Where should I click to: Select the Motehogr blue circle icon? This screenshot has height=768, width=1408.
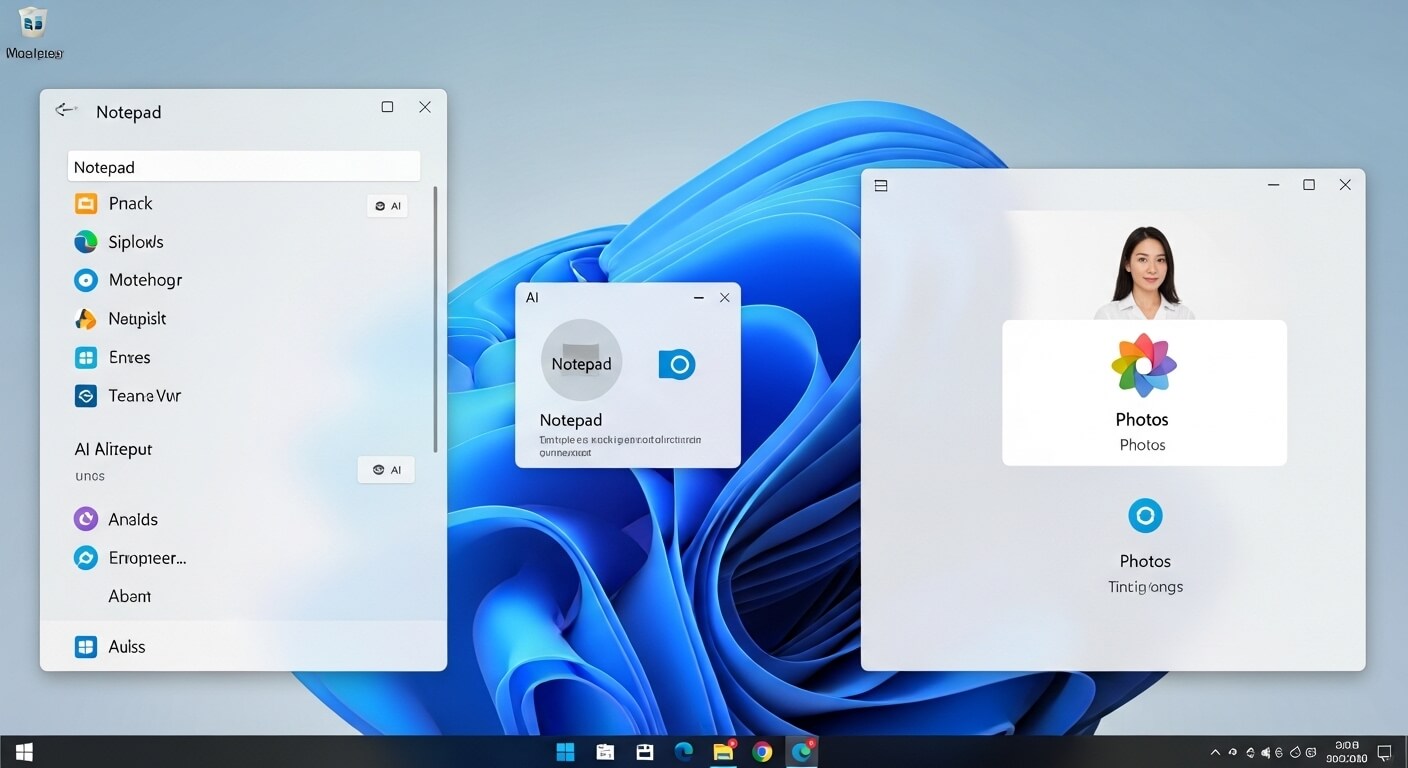click(85, 279)
